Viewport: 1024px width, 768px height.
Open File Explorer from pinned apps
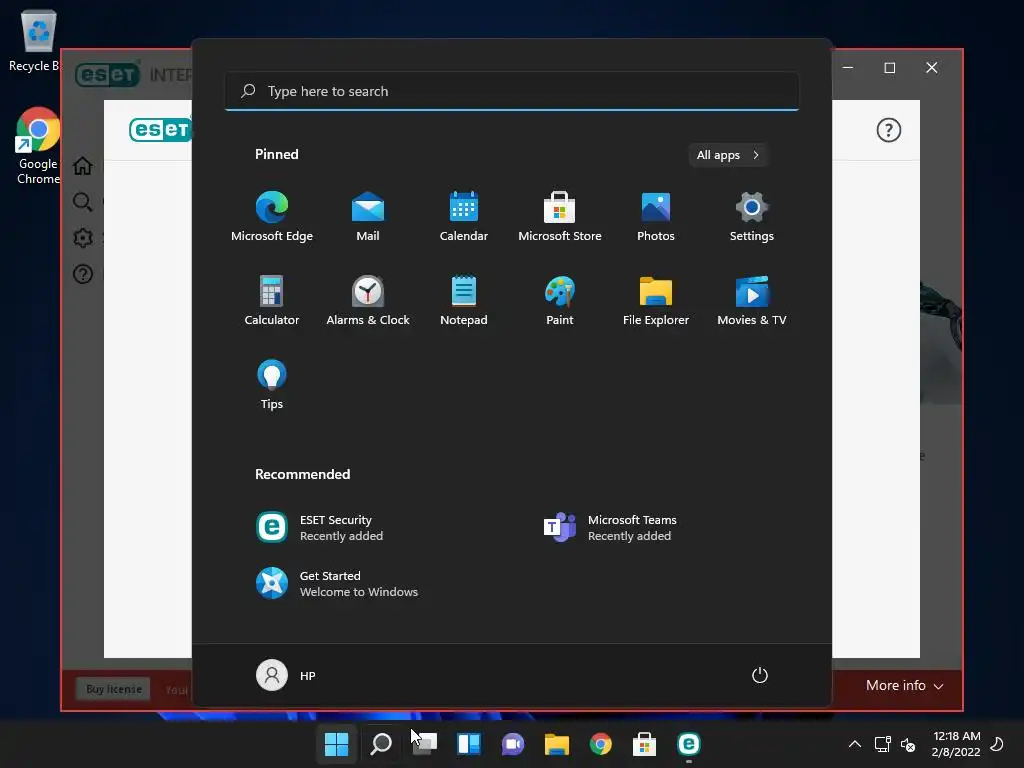[656, 301]
